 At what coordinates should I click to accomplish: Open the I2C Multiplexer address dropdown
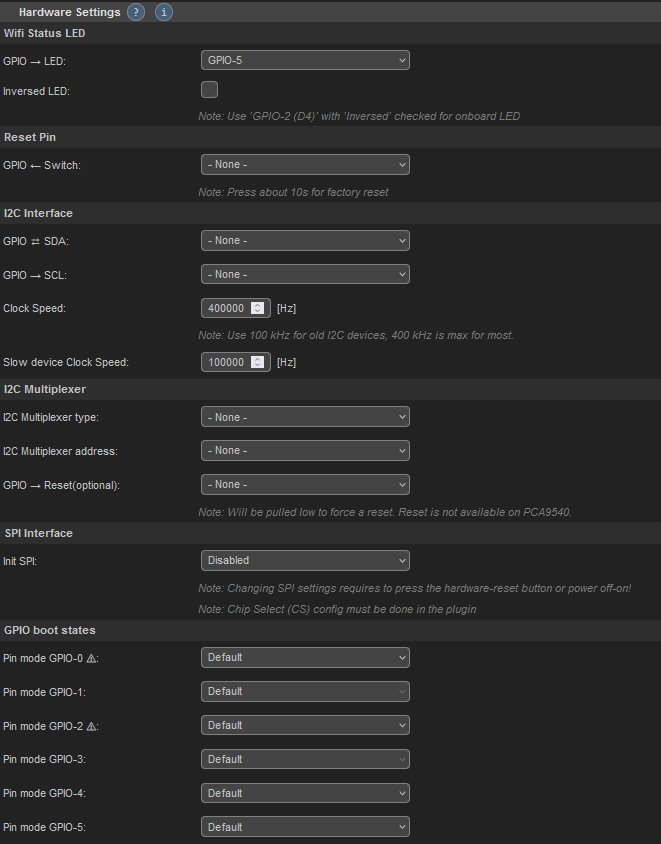pyautogui.click(x=305, y=451)
